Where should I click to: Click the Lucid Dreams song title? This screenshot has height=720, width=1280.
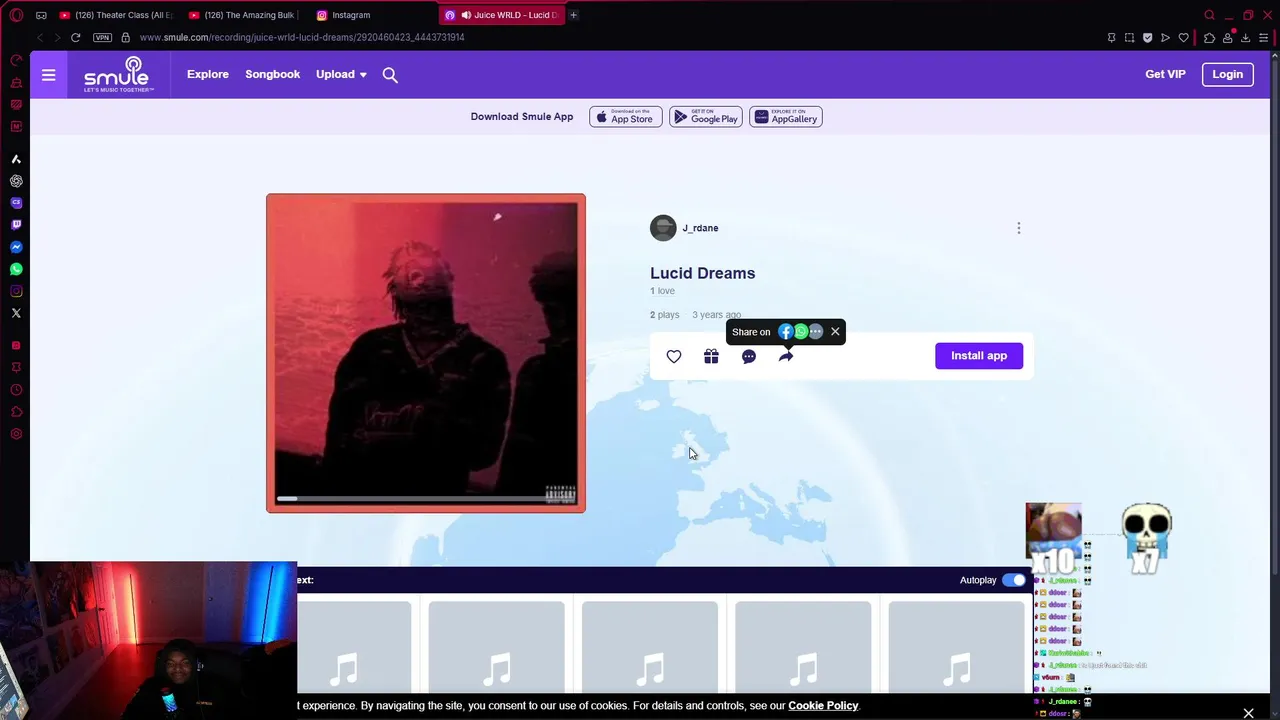click(702, 273)
